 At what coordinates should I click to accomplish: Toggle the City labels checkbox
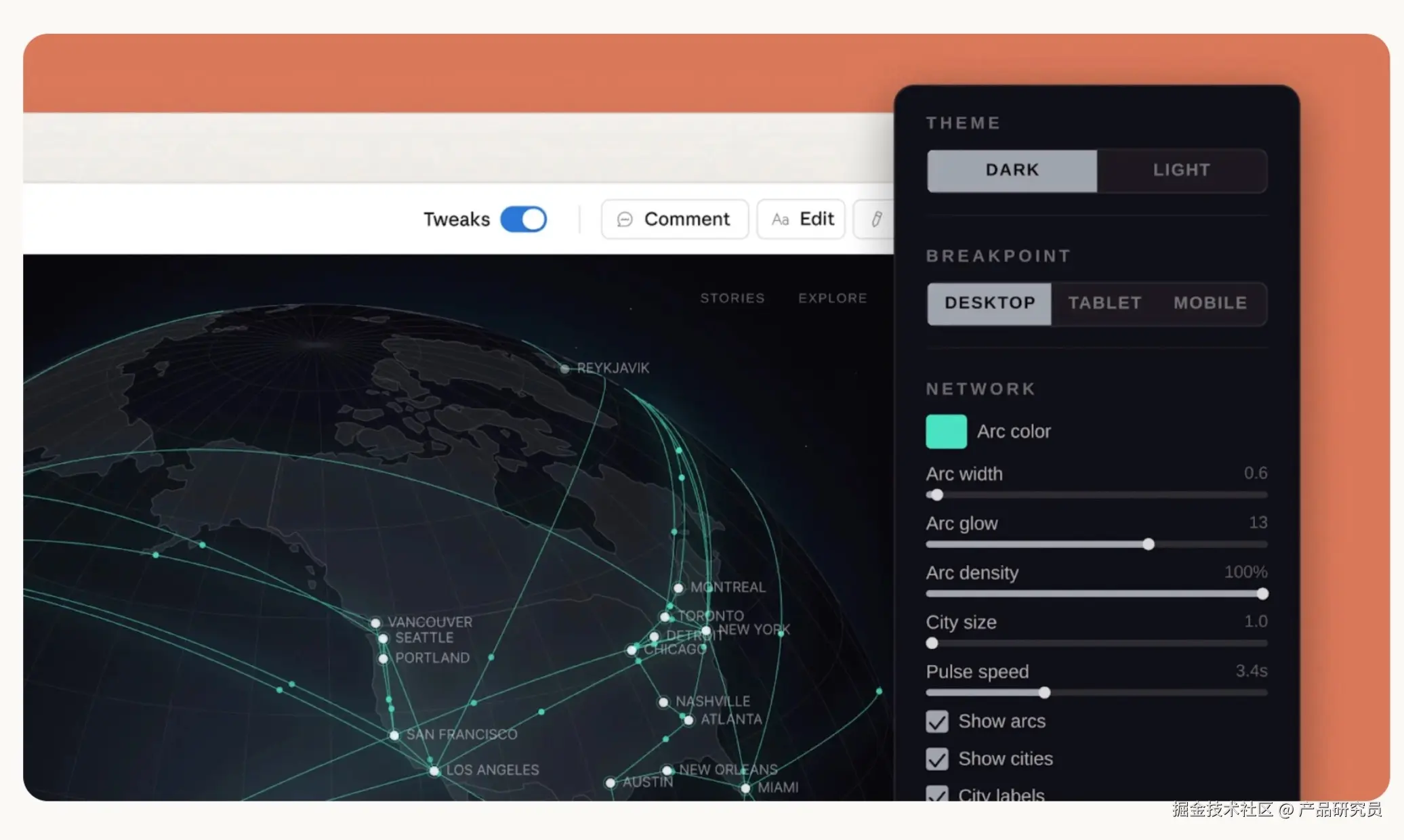937,794
